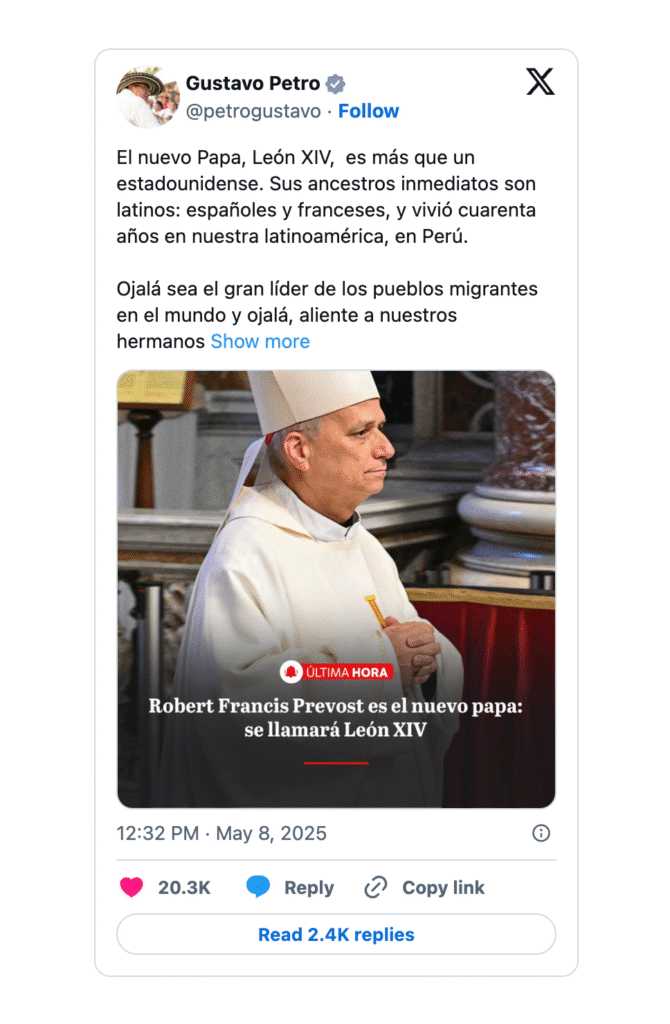Click the 20.3K likes count

184,888
